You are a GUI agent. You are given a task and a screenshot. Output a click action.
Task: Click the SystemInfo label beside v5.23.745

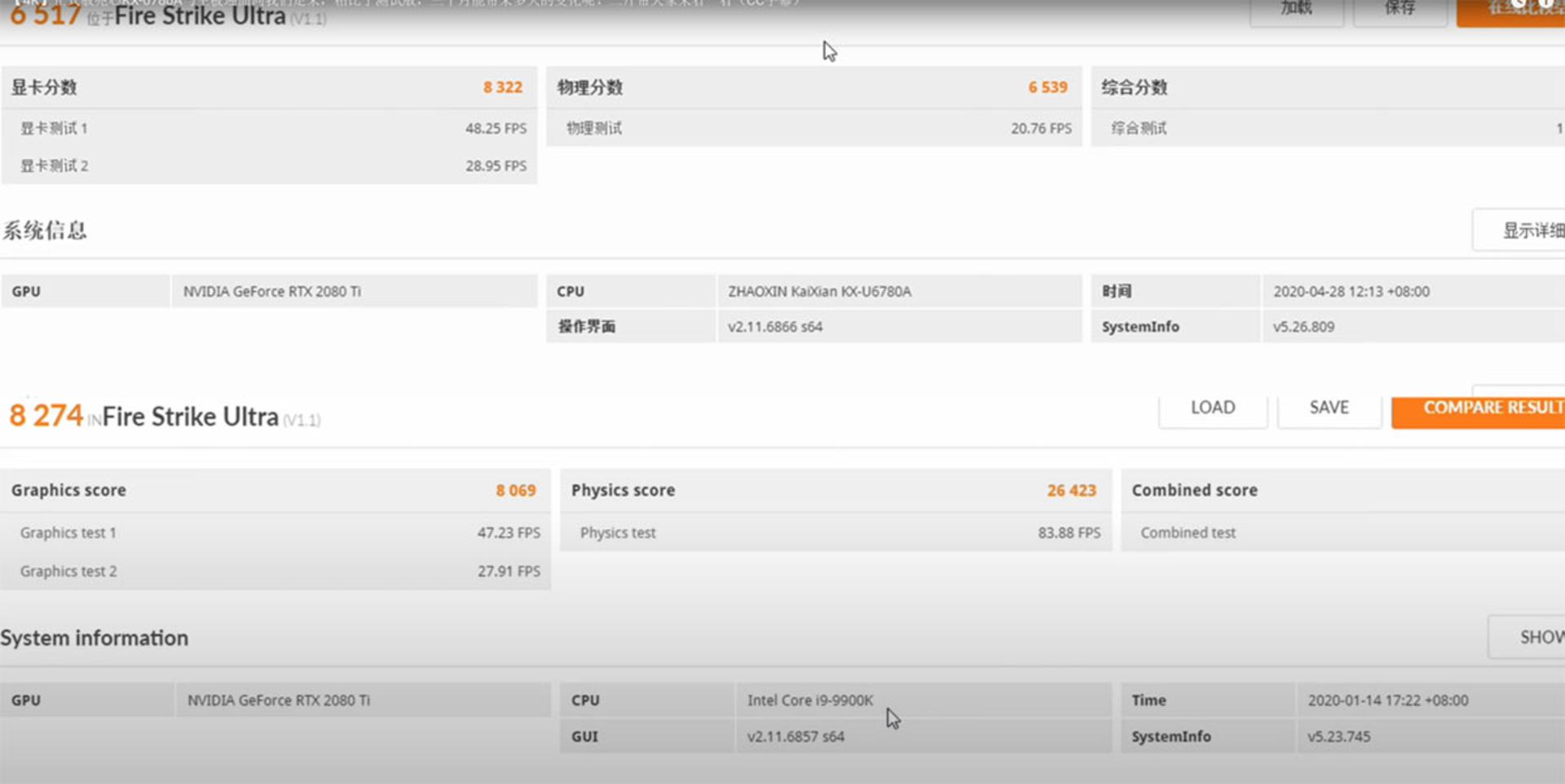pyautogui.click(x=1171, y=736)
